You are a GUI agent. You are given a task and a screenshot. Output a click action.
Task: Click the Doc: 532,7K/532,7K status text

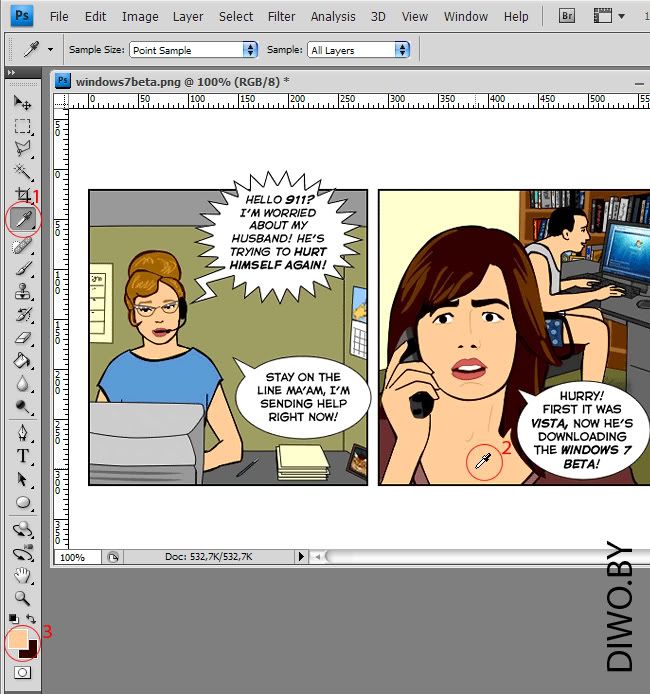coord(208,556)
